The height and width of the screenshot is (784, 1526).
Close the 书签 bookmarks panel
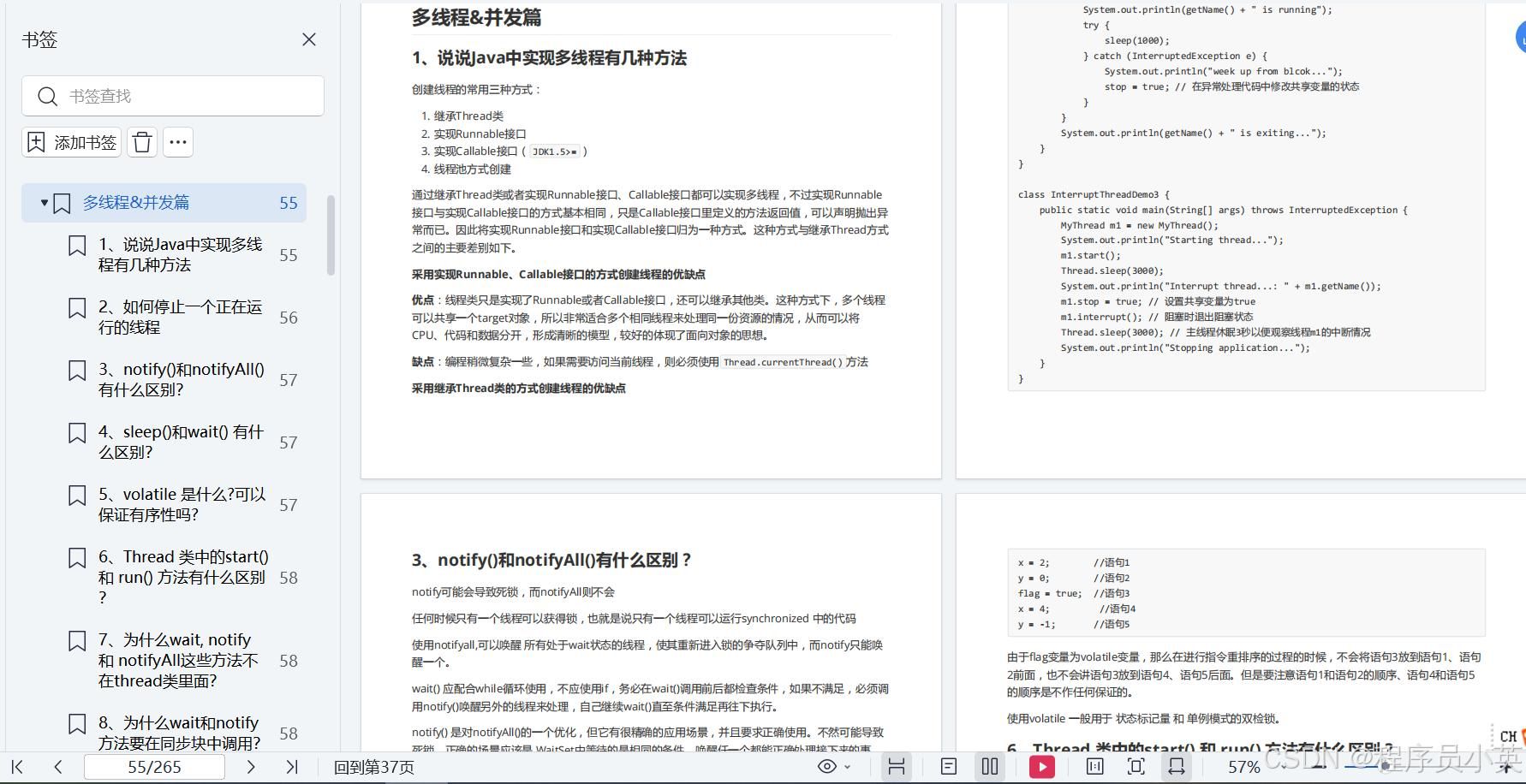point(309,39)
